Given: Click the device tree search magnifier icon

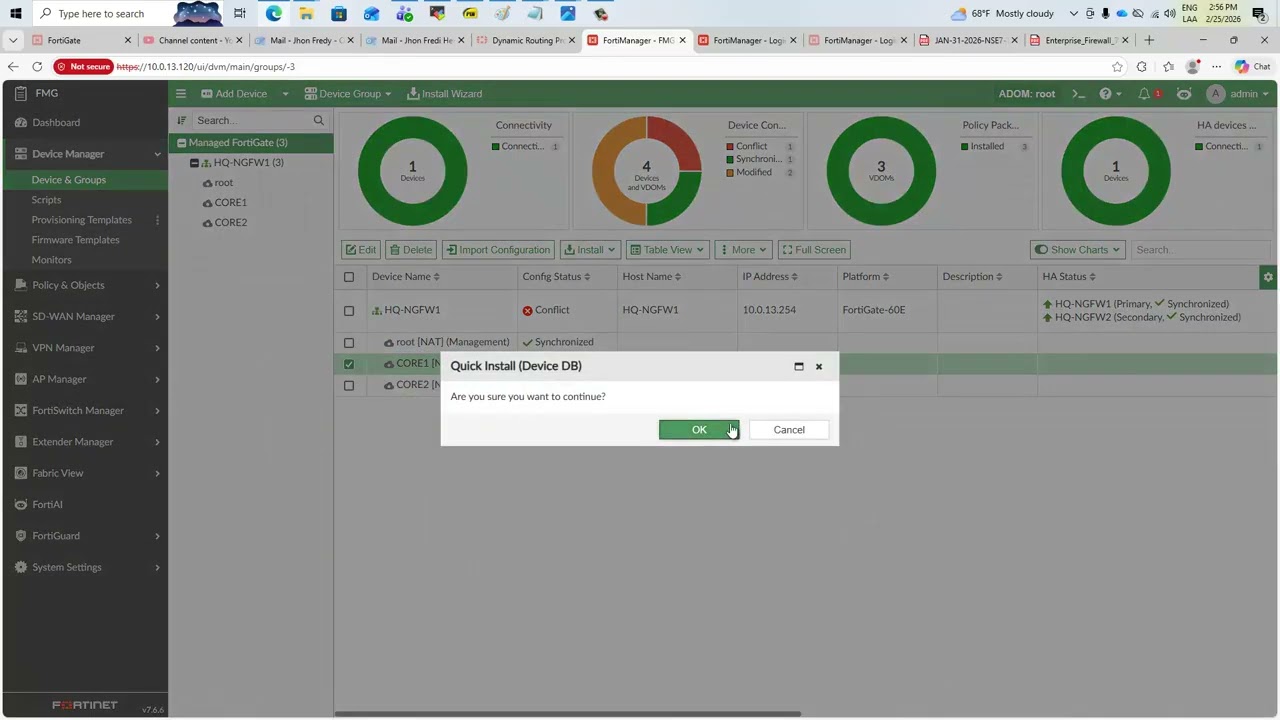Looking at the screenshot, I should coord(319,121).
